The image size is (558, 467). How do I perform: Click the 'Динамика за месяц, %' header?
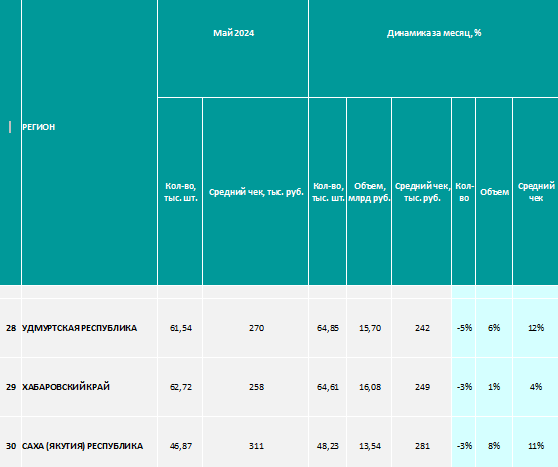[x=433, y=48]
